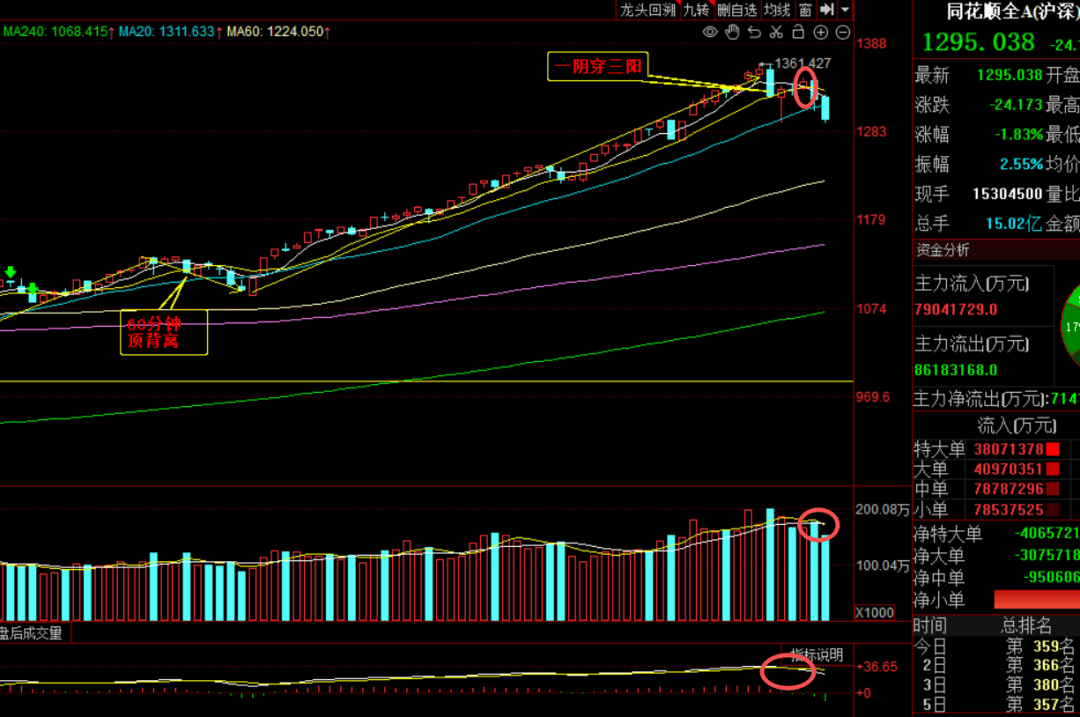Select the scissors cut tool
This screenshot has height=717, width=1080.
776,33
